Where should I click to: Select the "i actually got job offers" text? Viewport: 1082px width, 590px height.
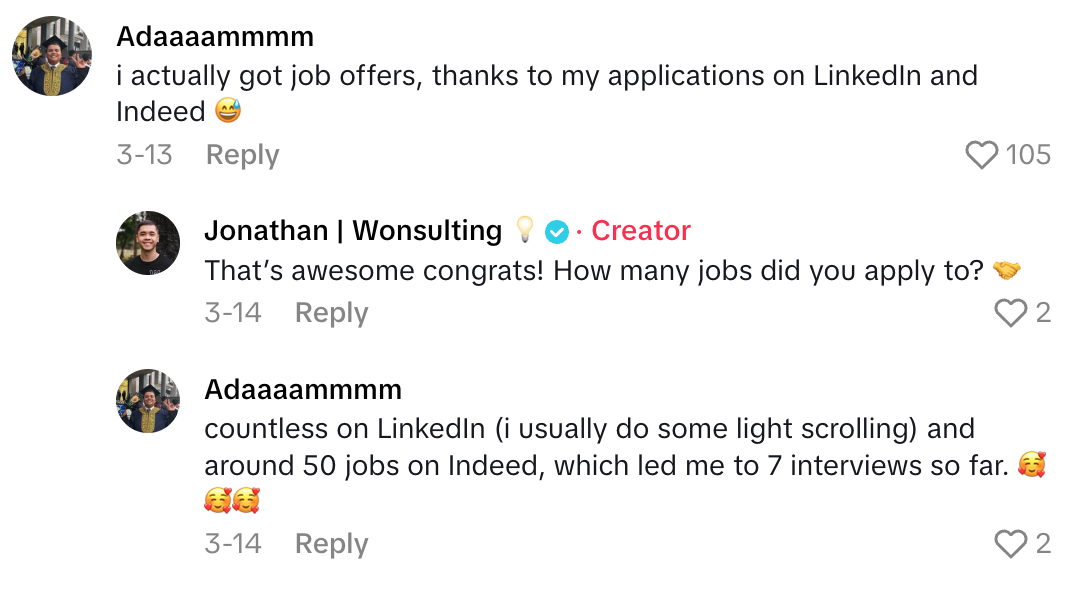(x=546, y=76)
